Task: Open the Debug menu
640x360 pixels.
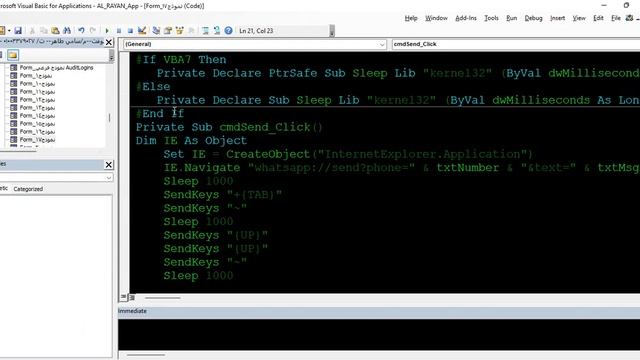Action: pos(533,18)
